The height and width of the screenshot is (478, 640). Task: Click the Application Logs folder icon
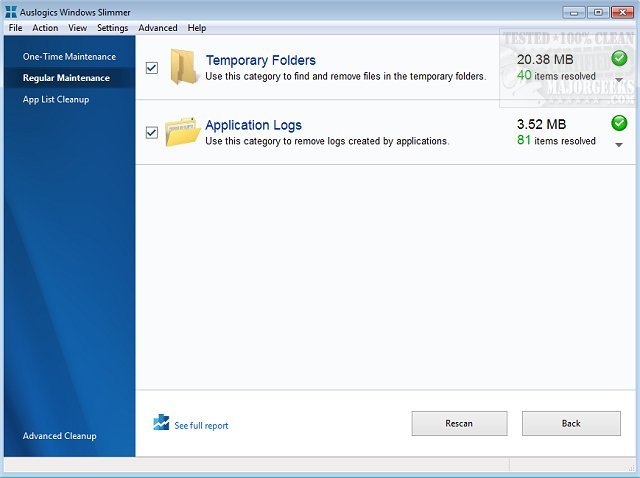click(182, 131)
